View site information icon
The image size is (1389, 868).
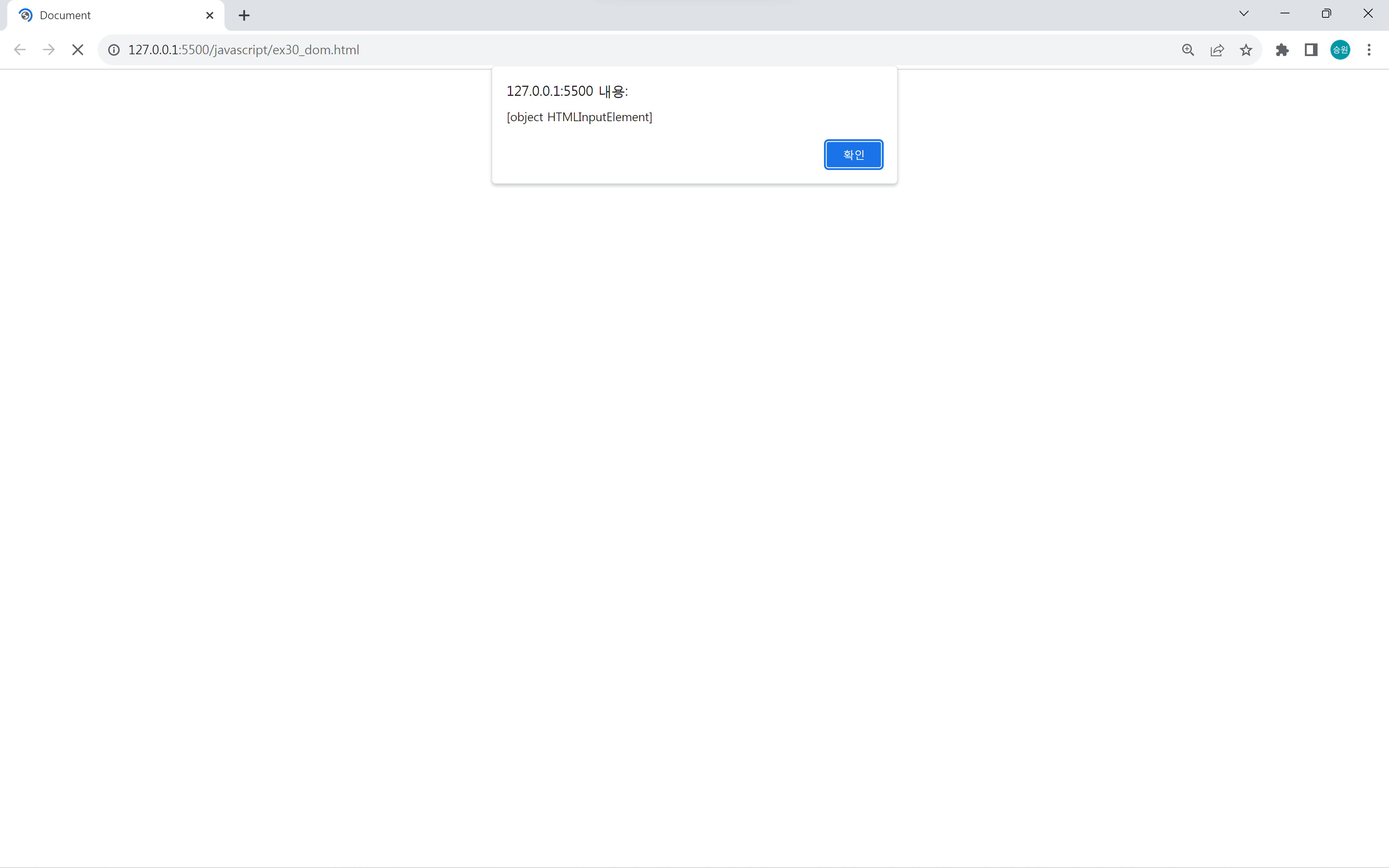[114, 50]
